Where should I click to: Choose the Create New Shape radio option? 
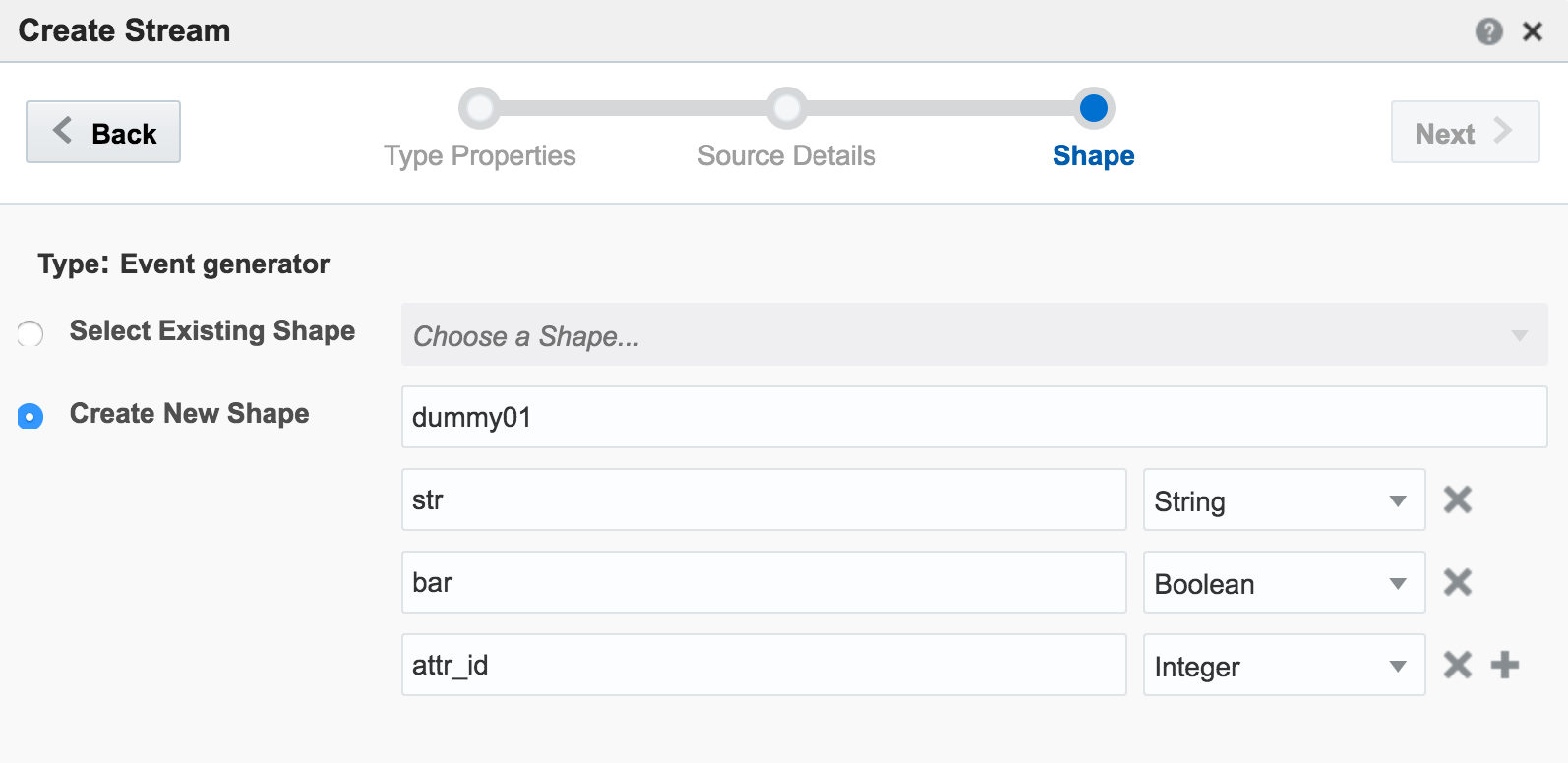[30, 416]
